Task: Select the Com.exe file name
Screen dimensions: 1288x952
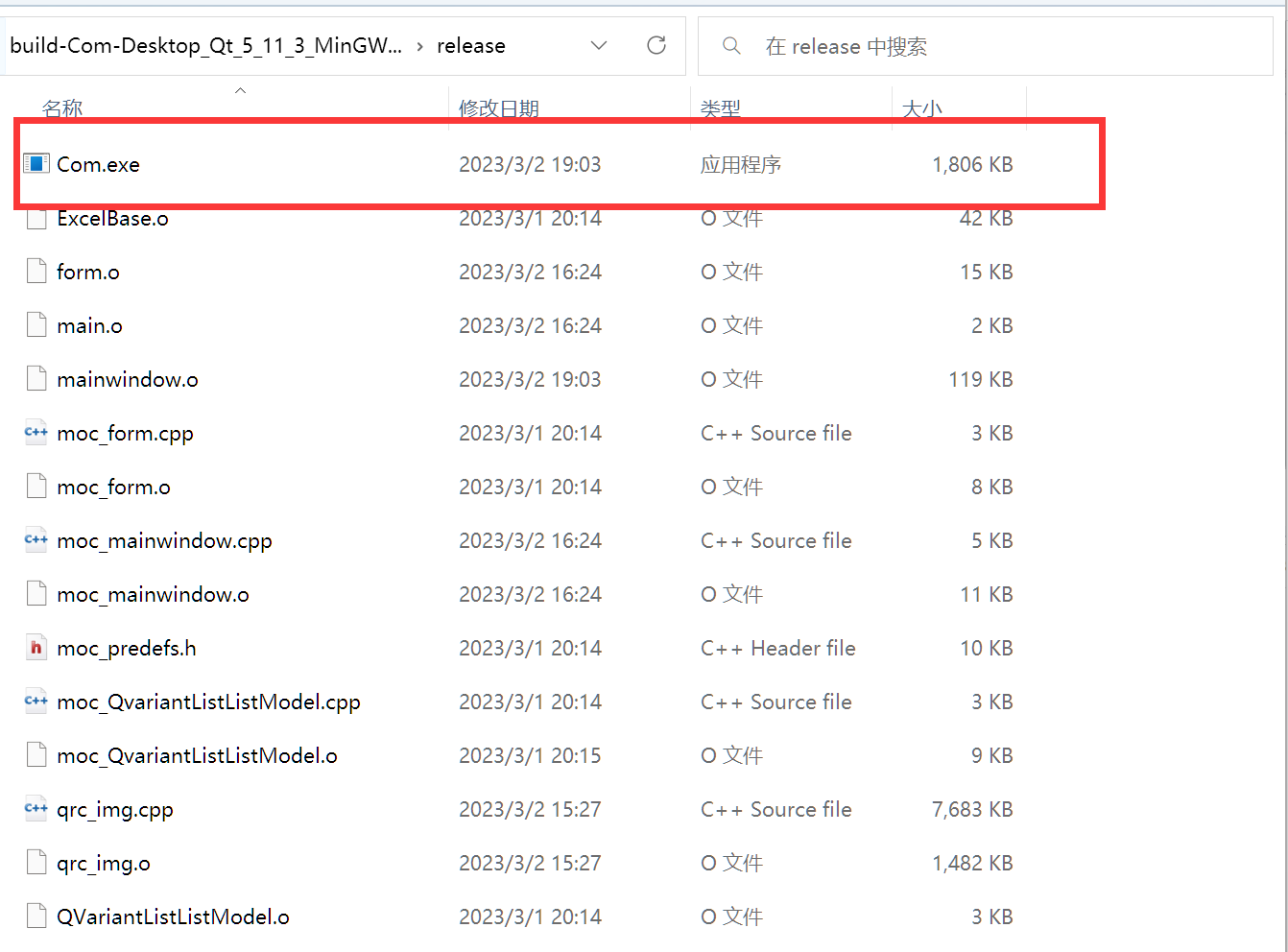Action: pos(98,164)
